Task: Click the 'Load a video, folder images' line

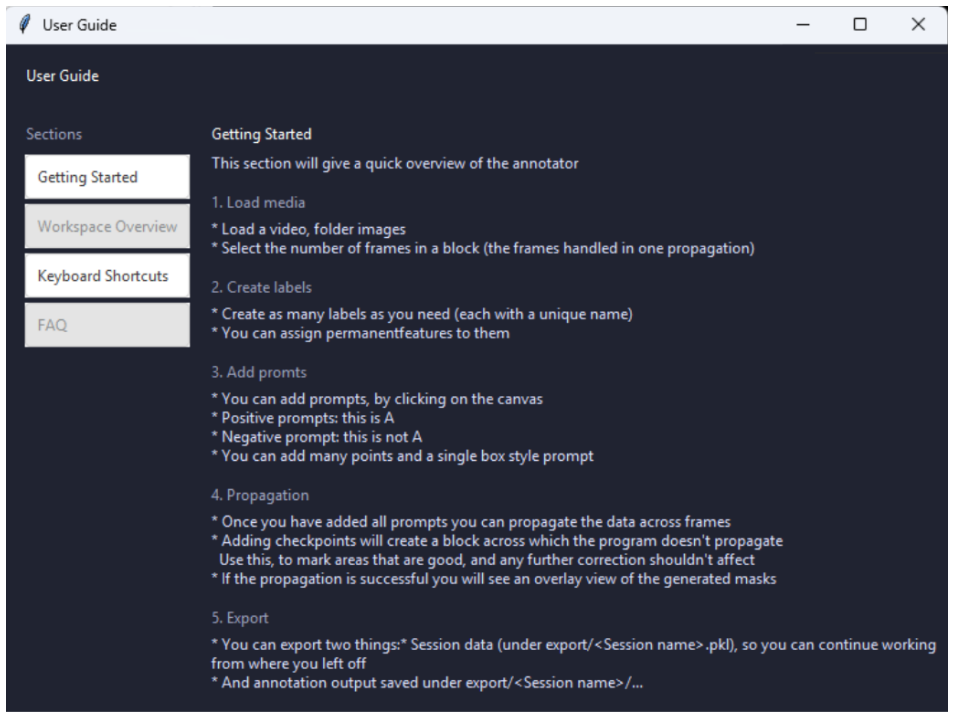Action: [x=308, y=229]
